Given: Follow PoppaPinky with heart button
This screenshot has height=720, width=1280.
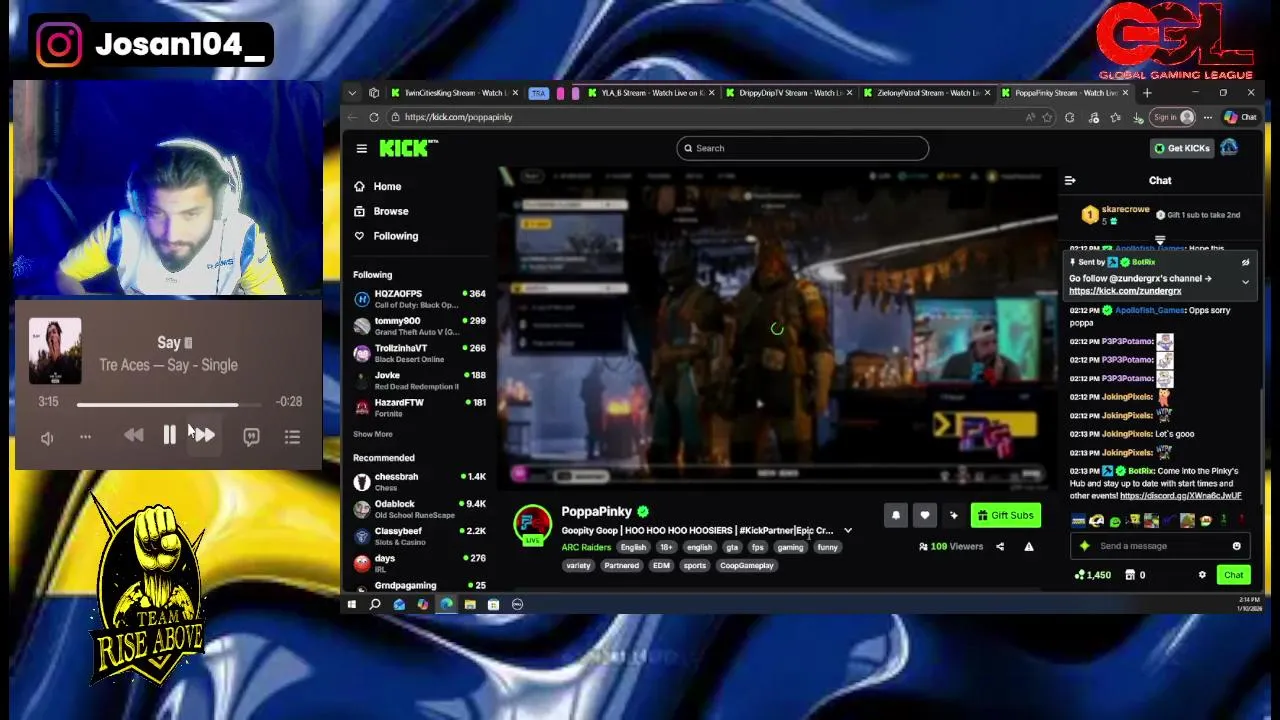Looking at the screenshot, I should point(925,516).
